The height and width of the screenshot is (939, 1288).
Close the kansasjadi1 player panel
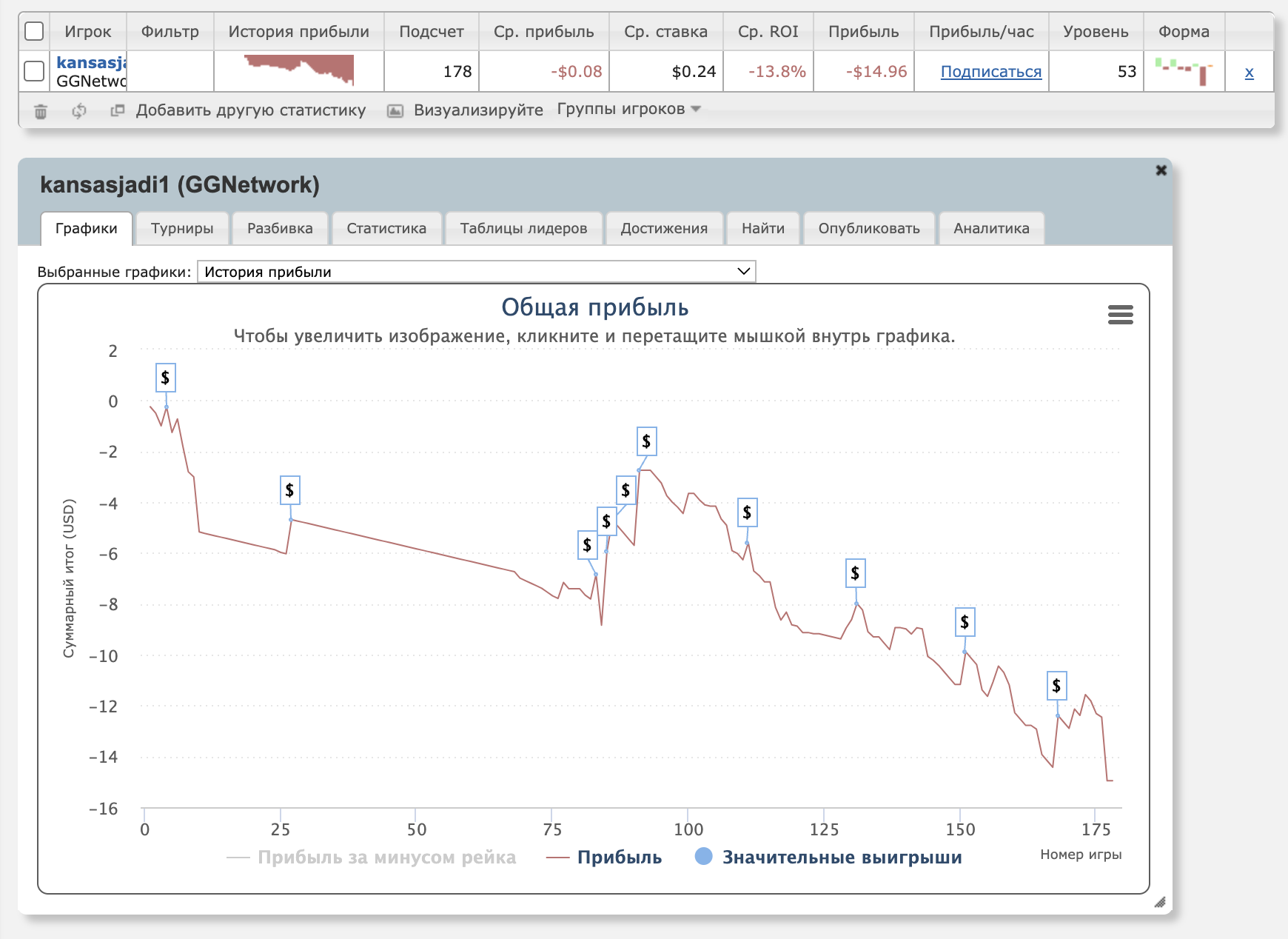(x=1161, y=170)
